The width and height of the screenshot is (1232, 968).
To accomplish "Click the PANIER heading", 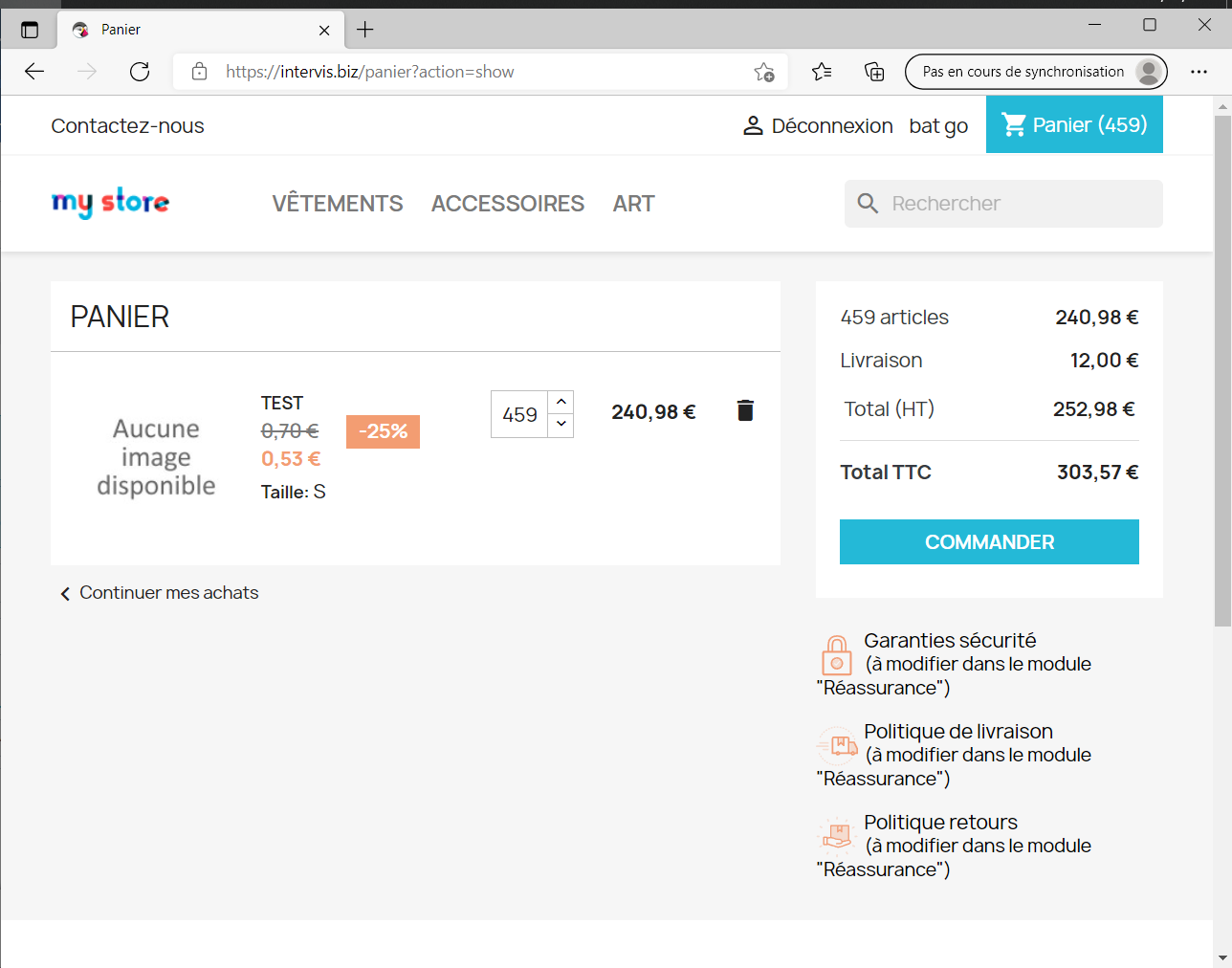I will 120,317.
